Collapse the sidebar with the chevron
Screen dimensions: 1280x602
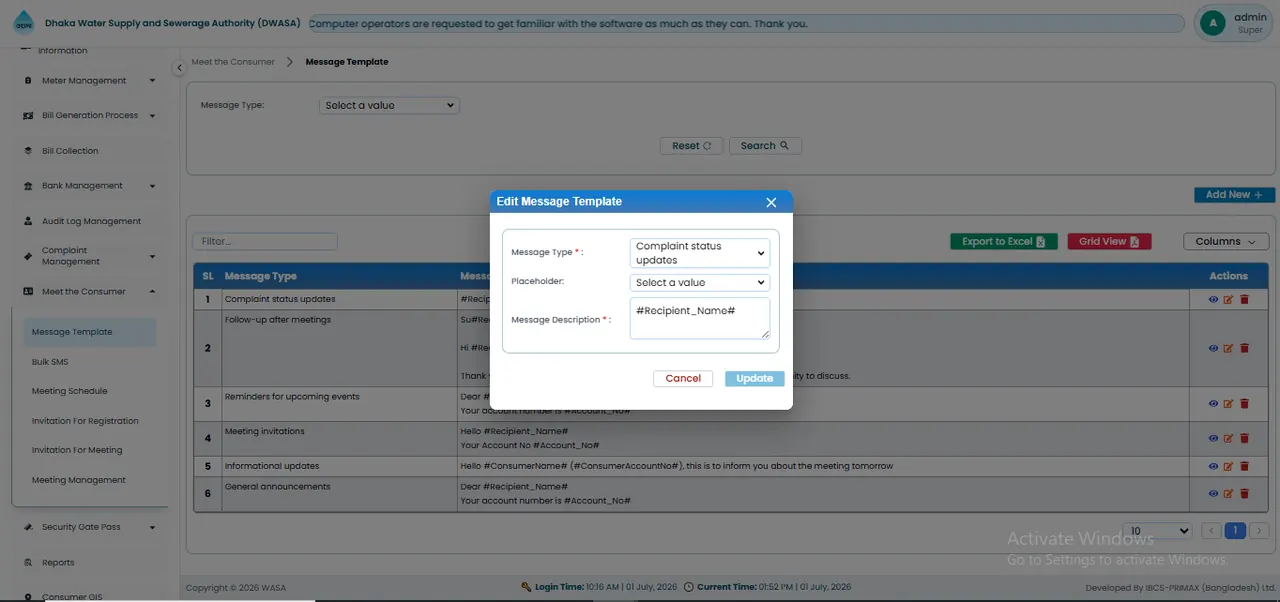pyautogui.click(x=179, y=68)
